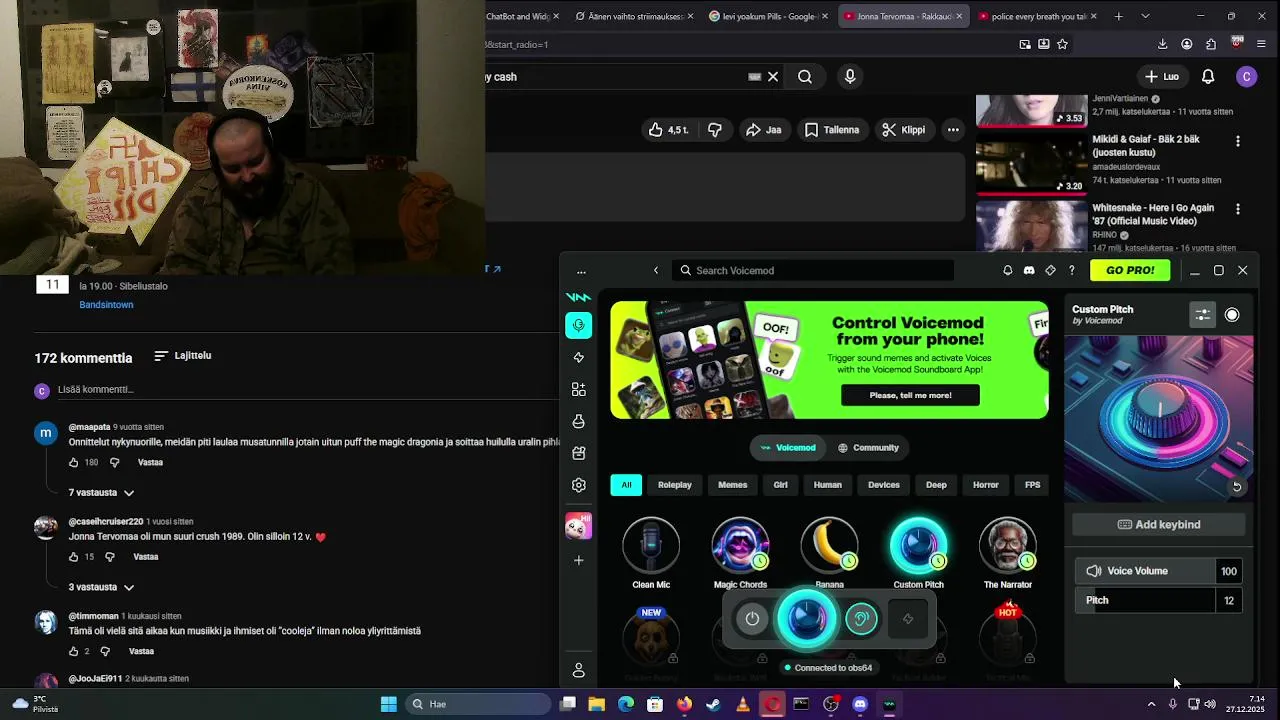Filter voices by Devices category
The image size is (1280, 720).
click(x=884, y=485)
